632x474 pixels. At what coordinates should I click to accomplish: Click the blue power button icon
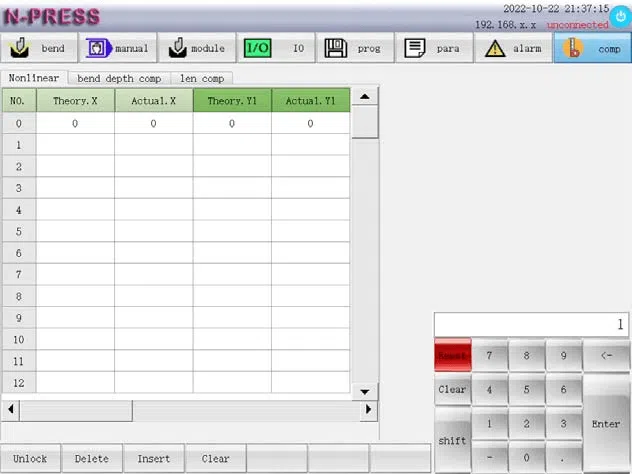(x=620, y=17)
